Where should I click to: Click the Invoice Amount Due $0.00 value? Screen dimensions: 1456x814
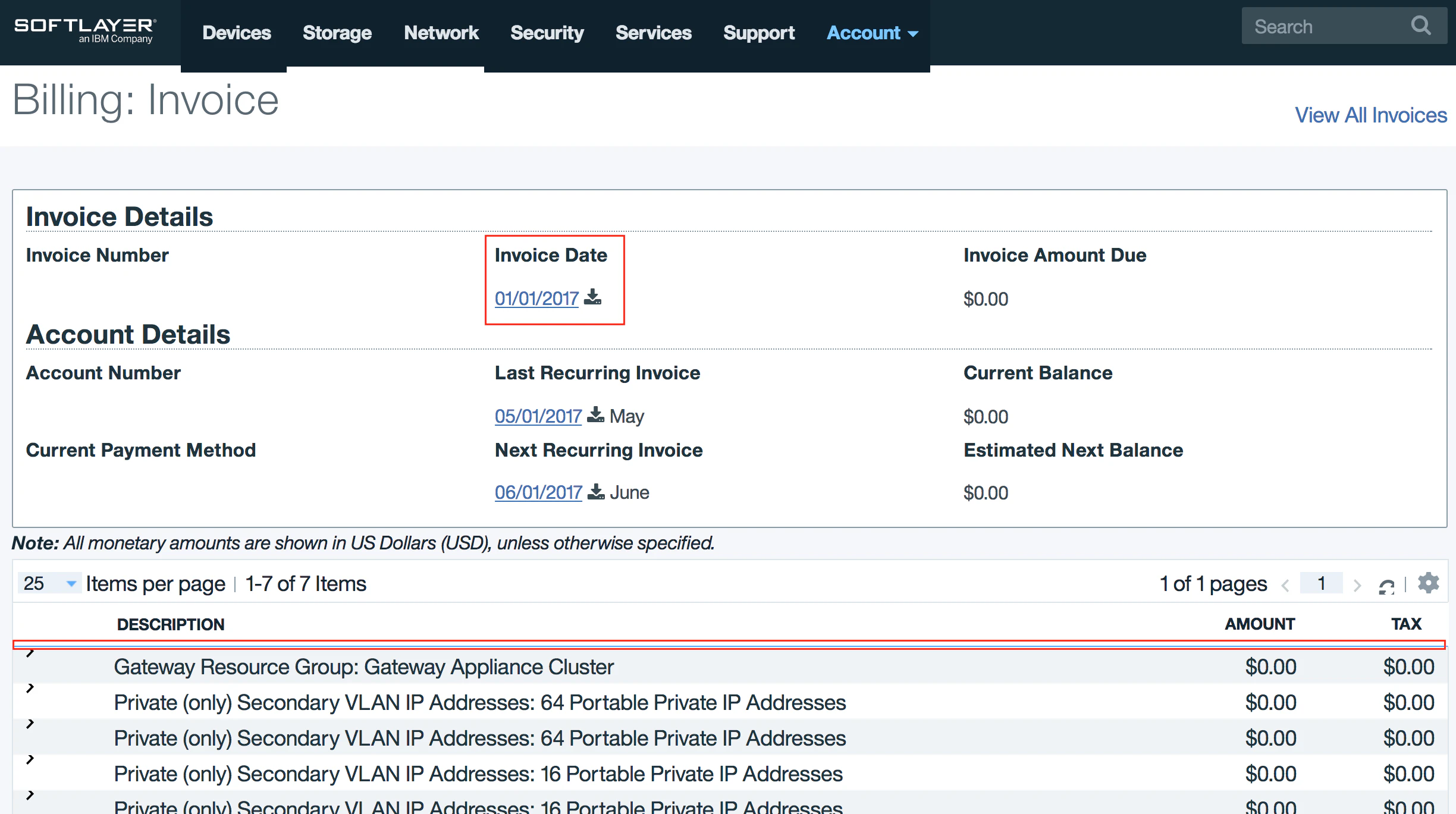tap(986, 298)
